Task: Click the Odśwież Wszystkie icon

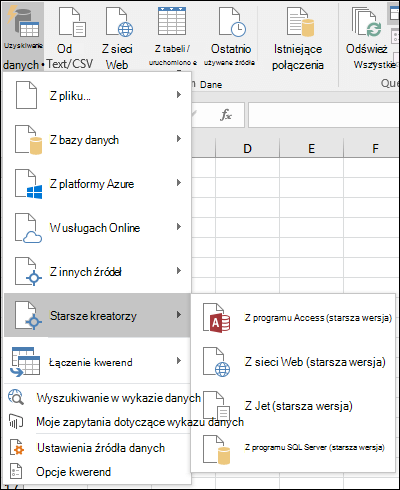Action: pyautogui.click(x=366, y=22)
